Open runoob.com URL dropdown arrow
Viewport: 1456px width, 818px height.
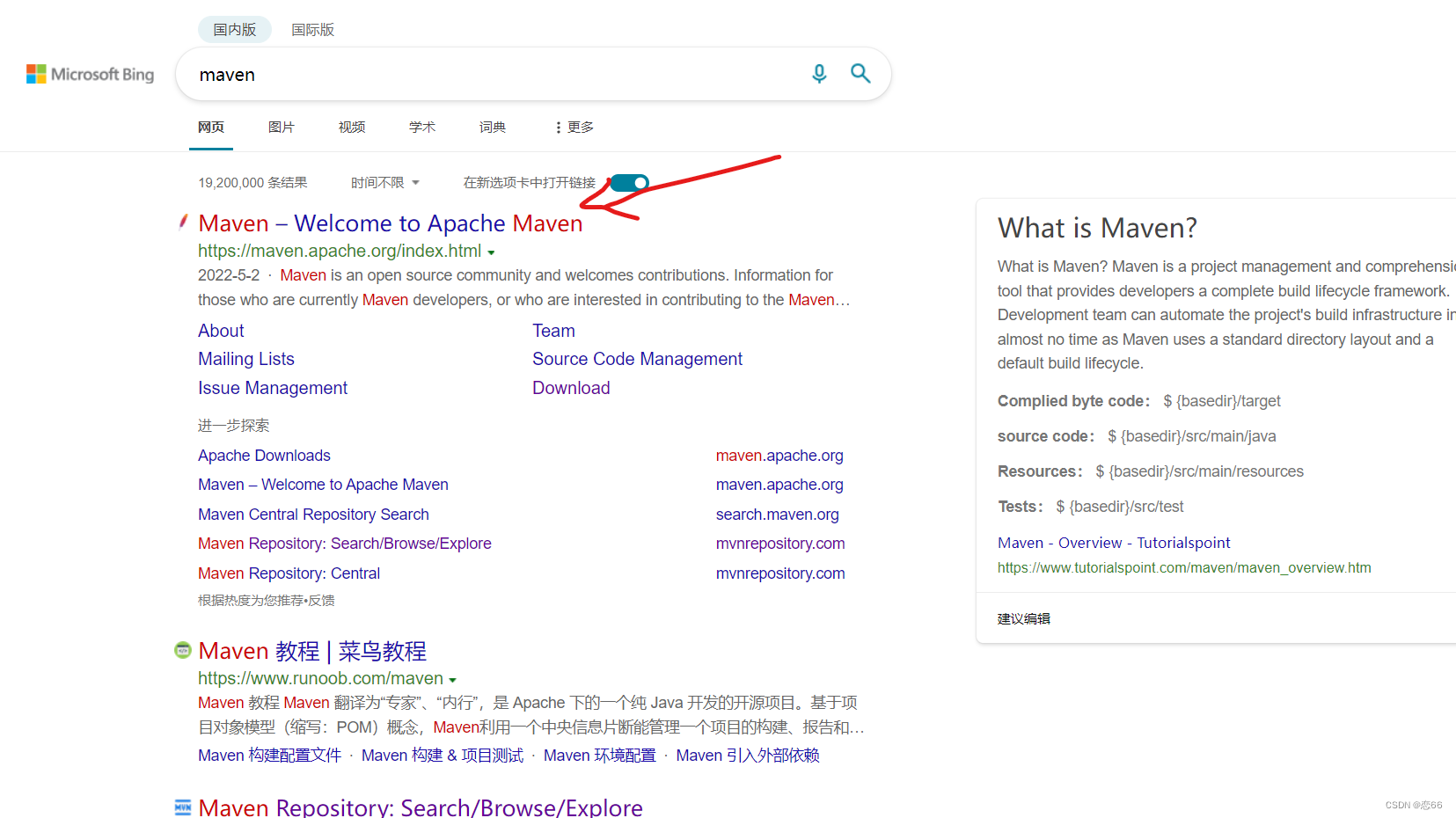pyautogui.click(x=453, y=680)
